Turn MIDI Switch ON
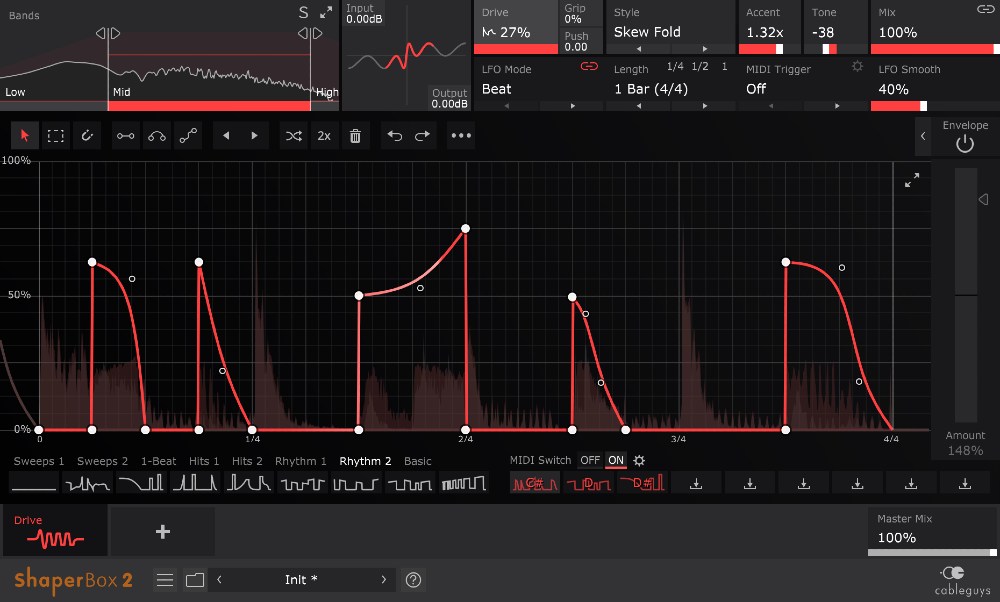Screen dimensions: 1000x602 click(x=615, y=460)
